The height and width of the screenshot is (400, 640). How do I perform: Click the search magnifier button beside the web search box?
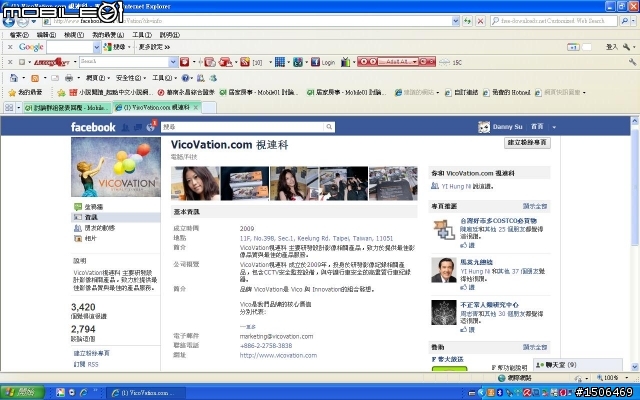coord(624,21)
